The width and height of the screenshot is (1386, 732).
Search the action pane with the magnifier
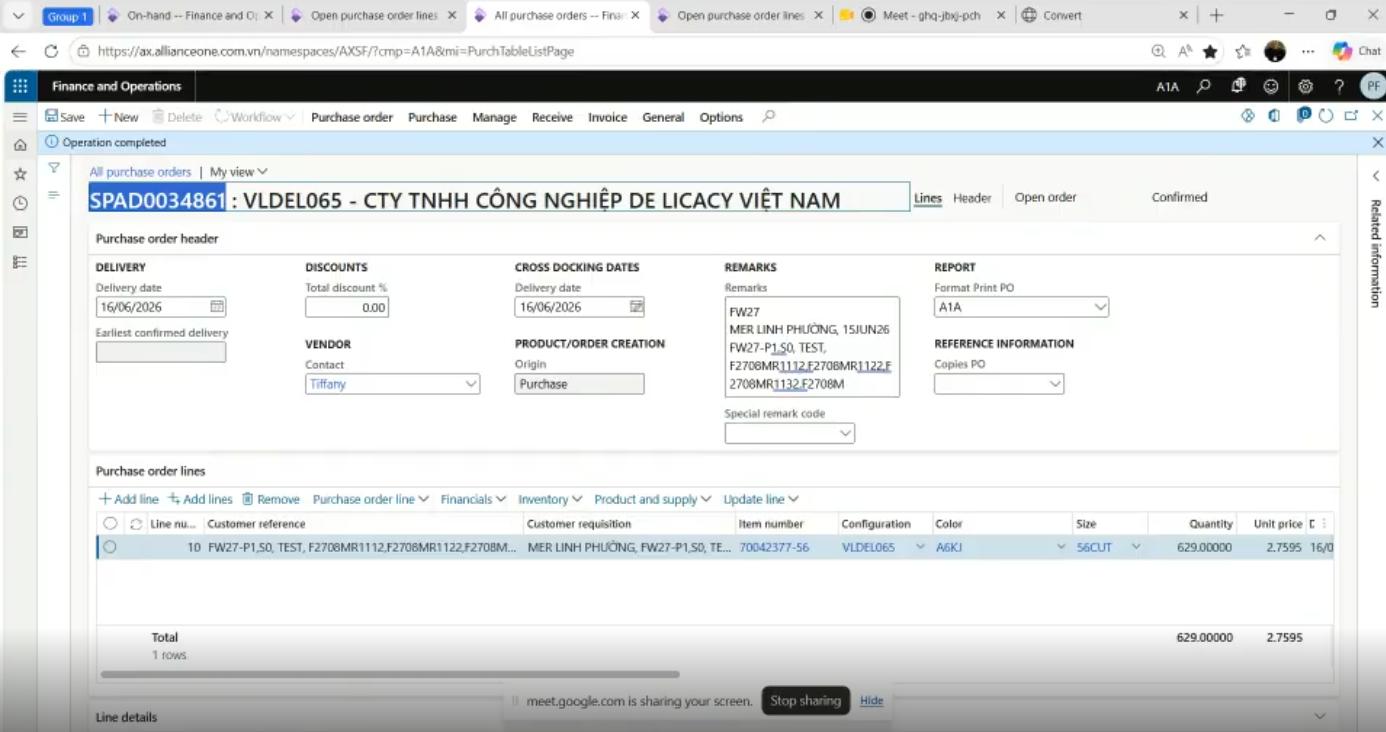coord(769,117)
